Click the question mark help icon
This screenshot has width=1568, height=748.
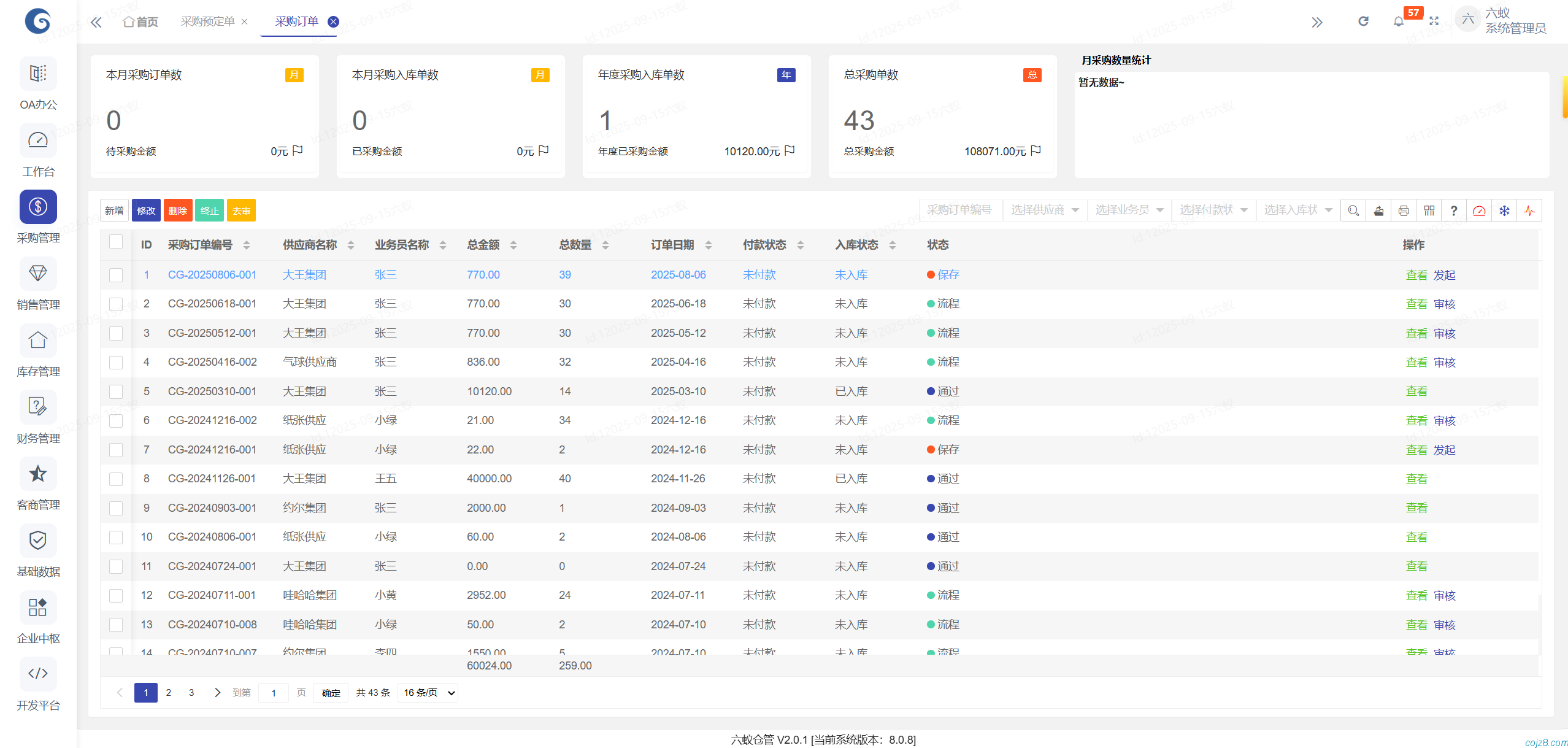tap(1454, 210)
